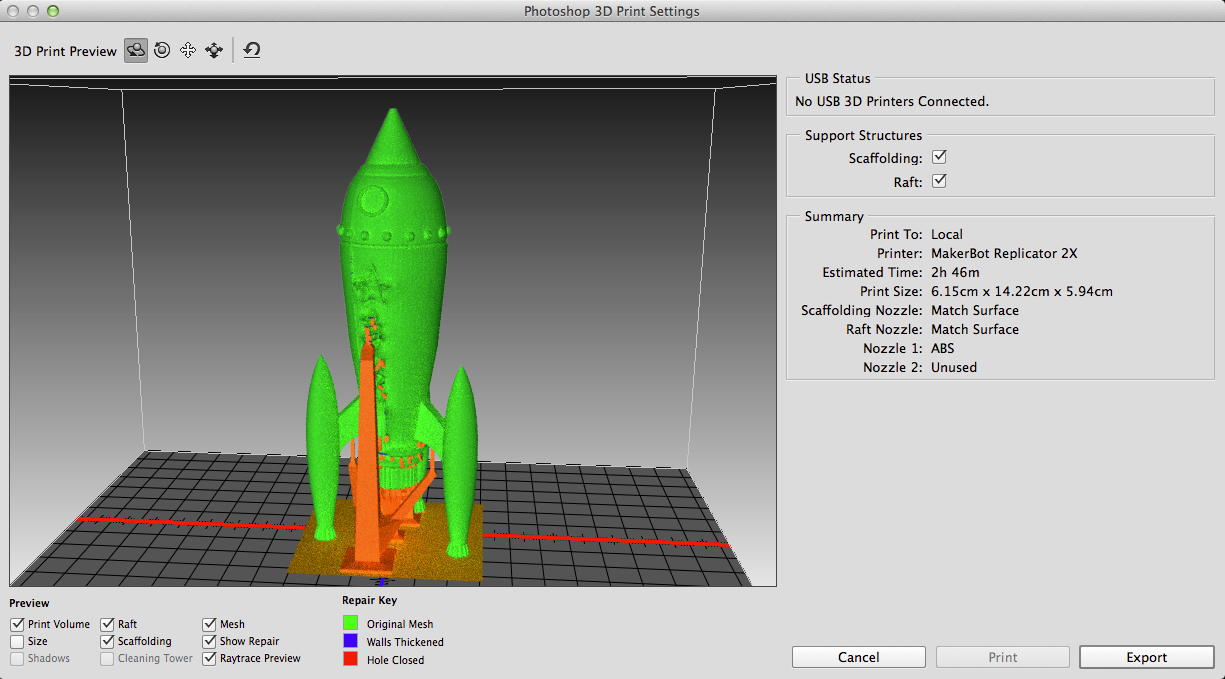Click the 'USB Status' group title
1225x679 pixels.
click(x=838, y=78)
